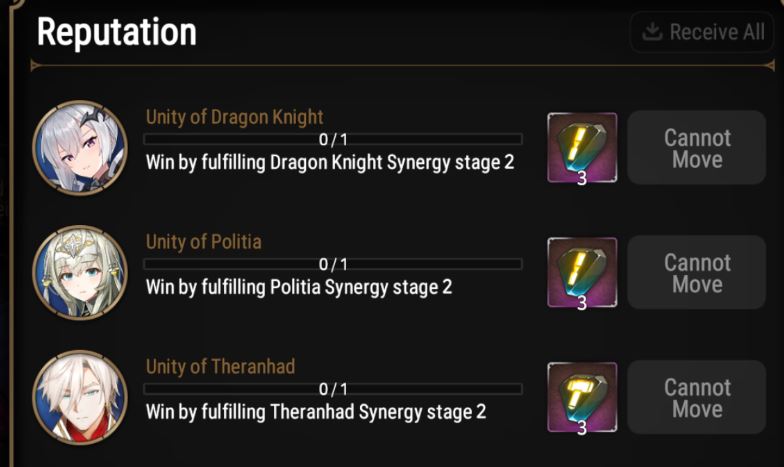Select the Unity of Dragon Knight title

point(234,117)
